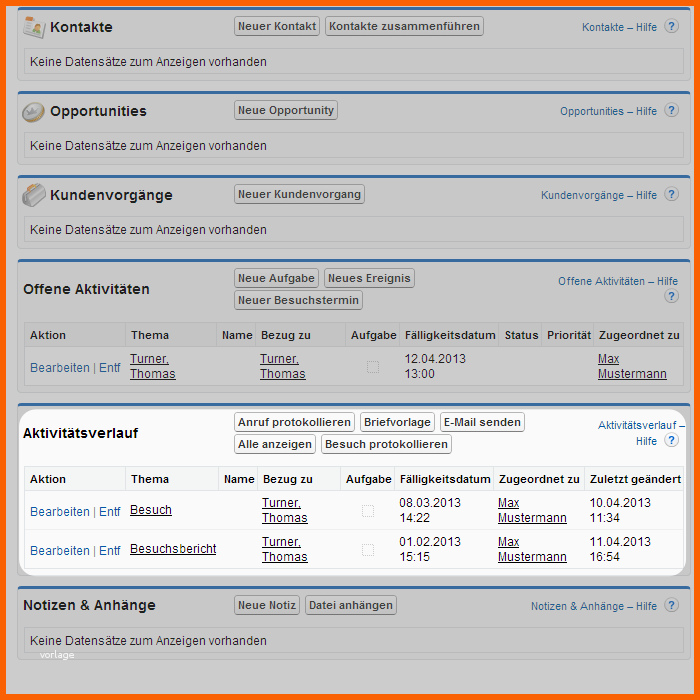Toggle Aufgabe checkbox in Offene Aktivitäten row
Viewport: 700px width, 700px height.
pyautogui.click(x=373, y=367)
